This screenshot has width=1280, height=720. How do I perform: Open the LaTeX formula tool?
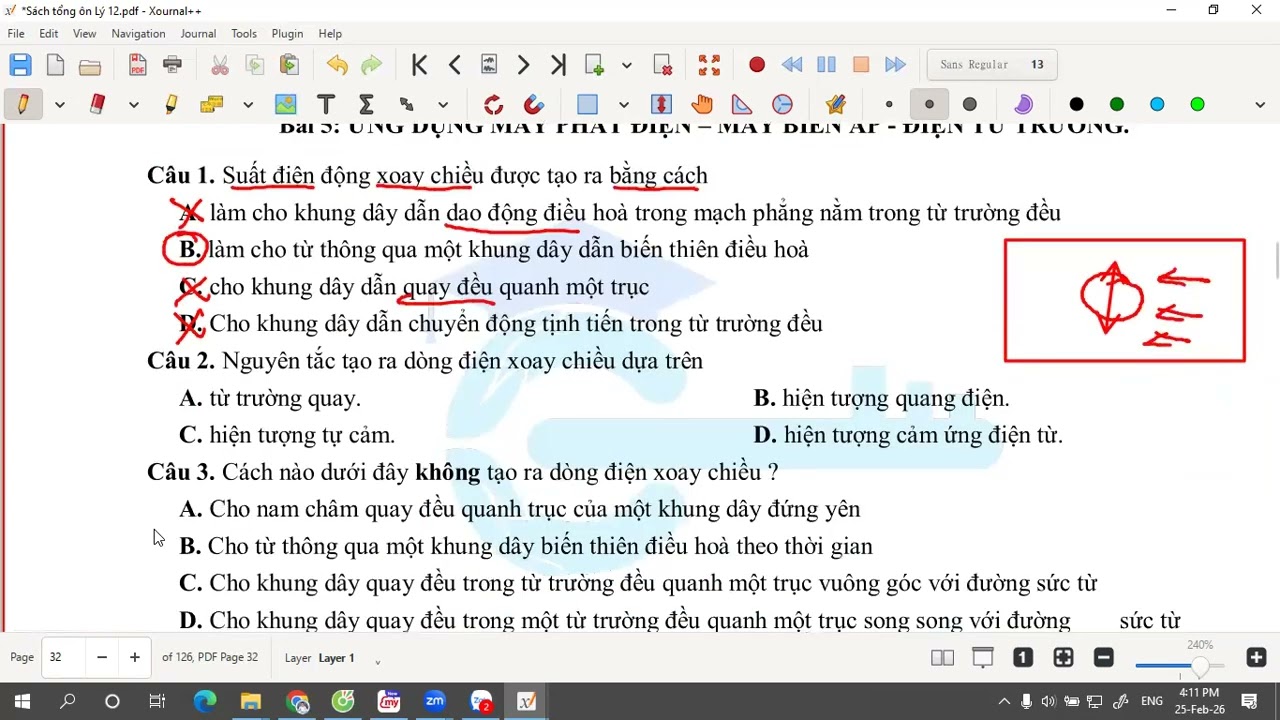[x=366, y=104]
